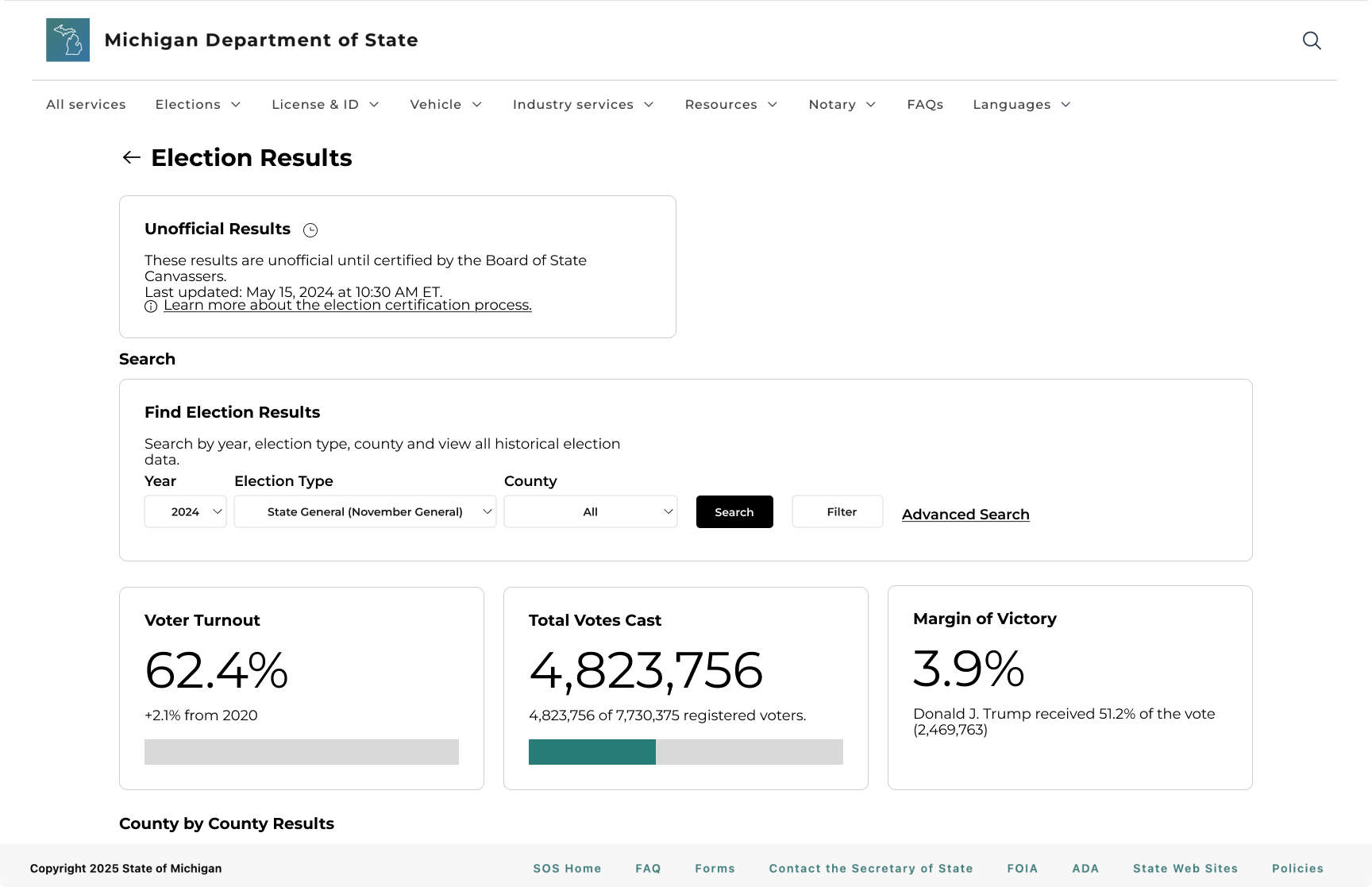Screen dimensions: 1372x887
Task: Open the Resources navigation item
Action: [x=721, y=105]
